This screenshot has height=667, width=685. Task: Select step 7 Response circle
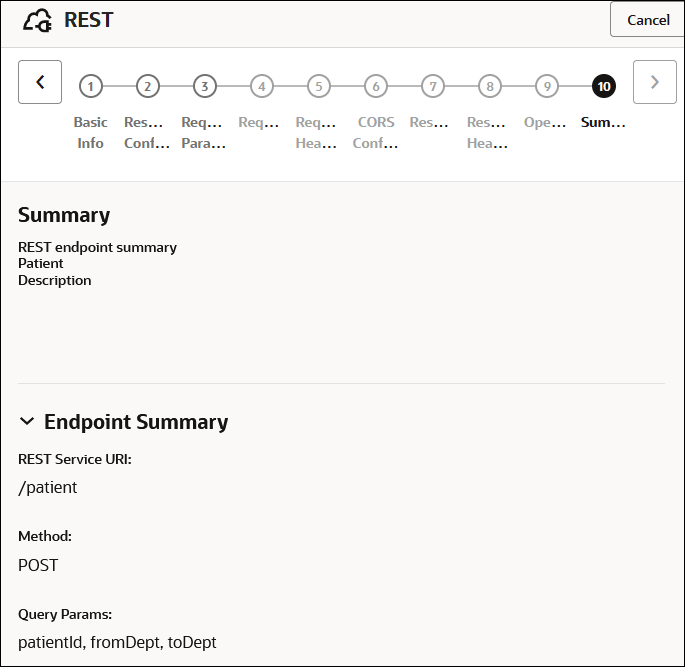[x=433, y=86]
